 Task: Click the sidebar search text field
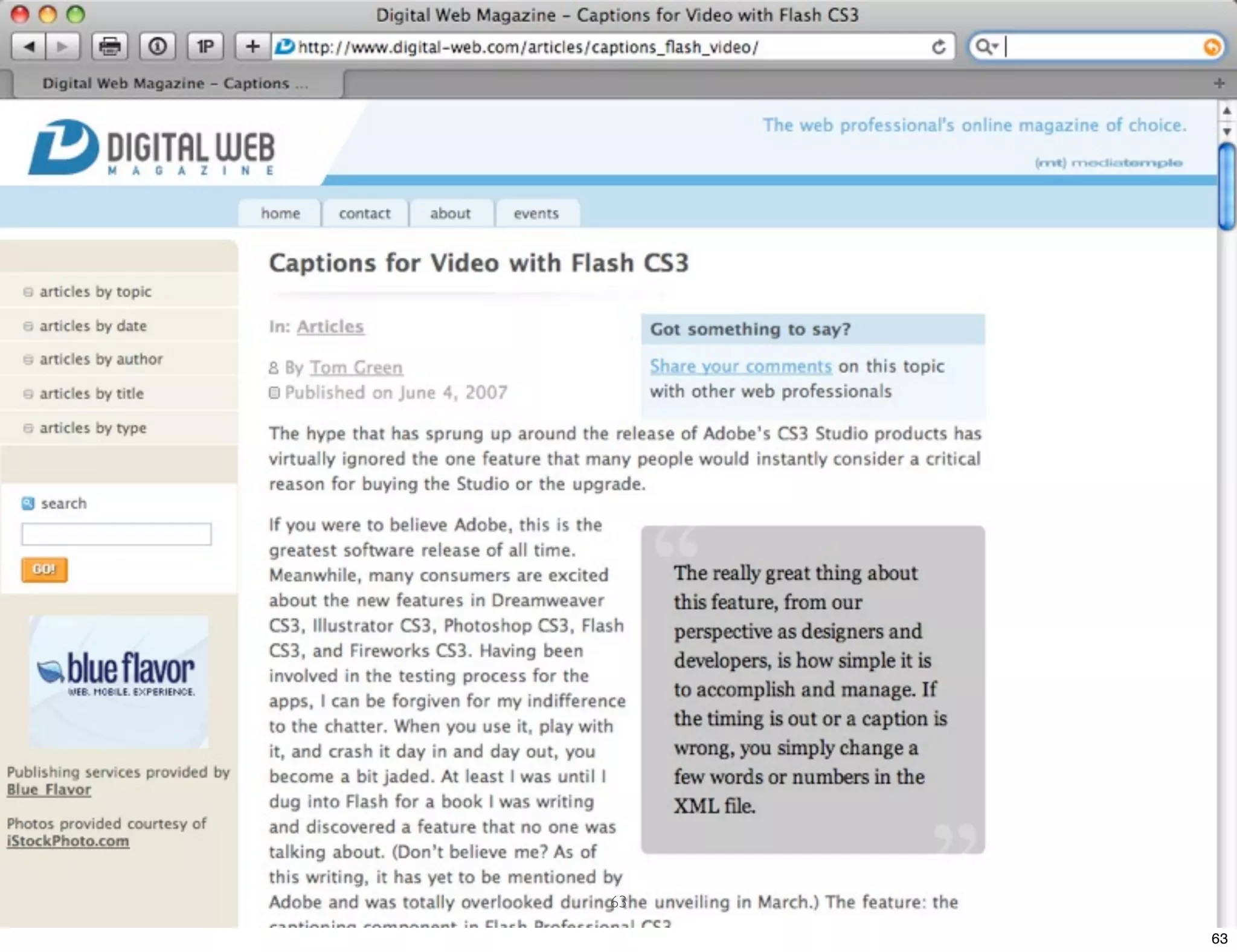pos(116,535)
